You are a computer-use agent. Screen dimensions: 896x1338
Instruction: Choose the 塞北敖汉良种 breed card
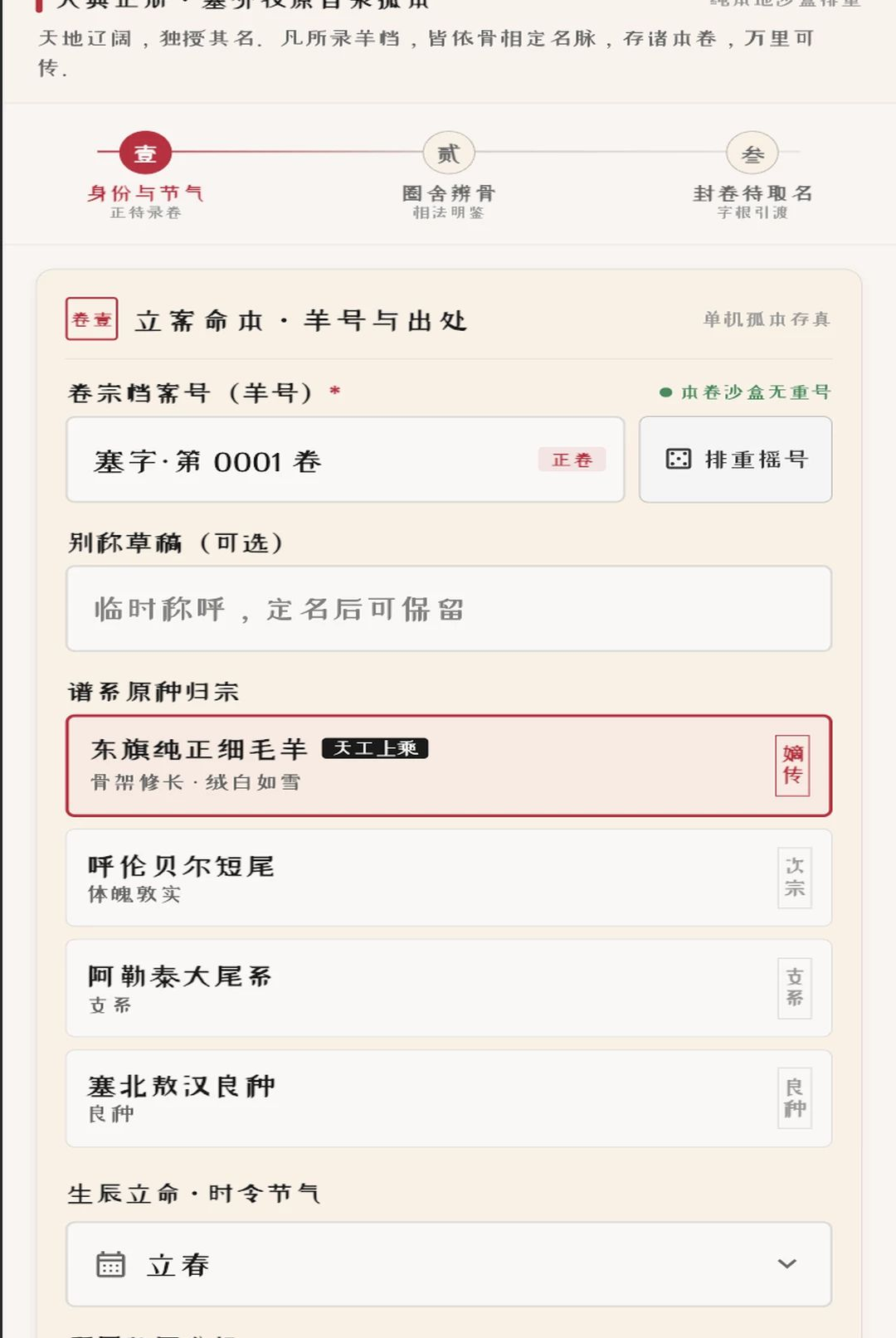449,1098
